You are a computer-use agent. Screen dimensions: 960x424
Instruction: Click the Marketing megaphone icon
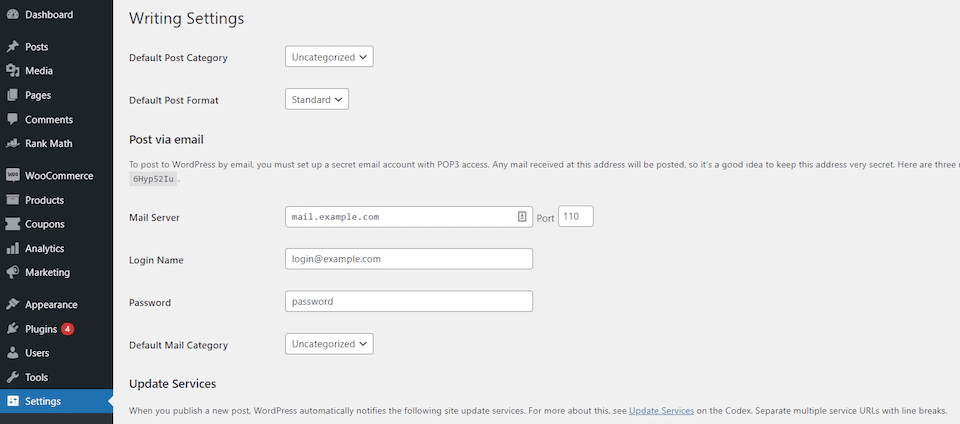tap(12, 273)
